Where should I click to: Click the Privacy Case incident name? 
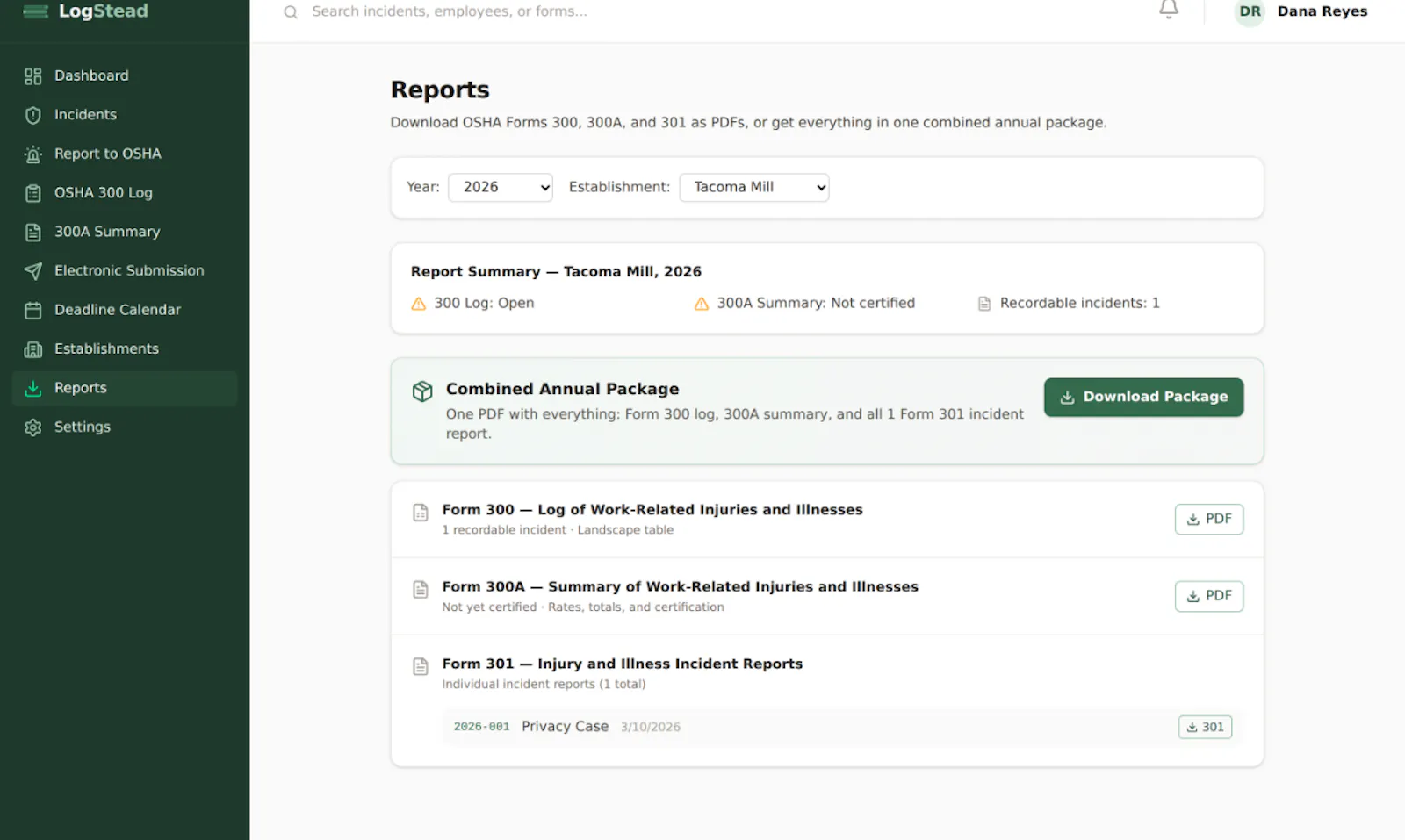coord(565,727)
